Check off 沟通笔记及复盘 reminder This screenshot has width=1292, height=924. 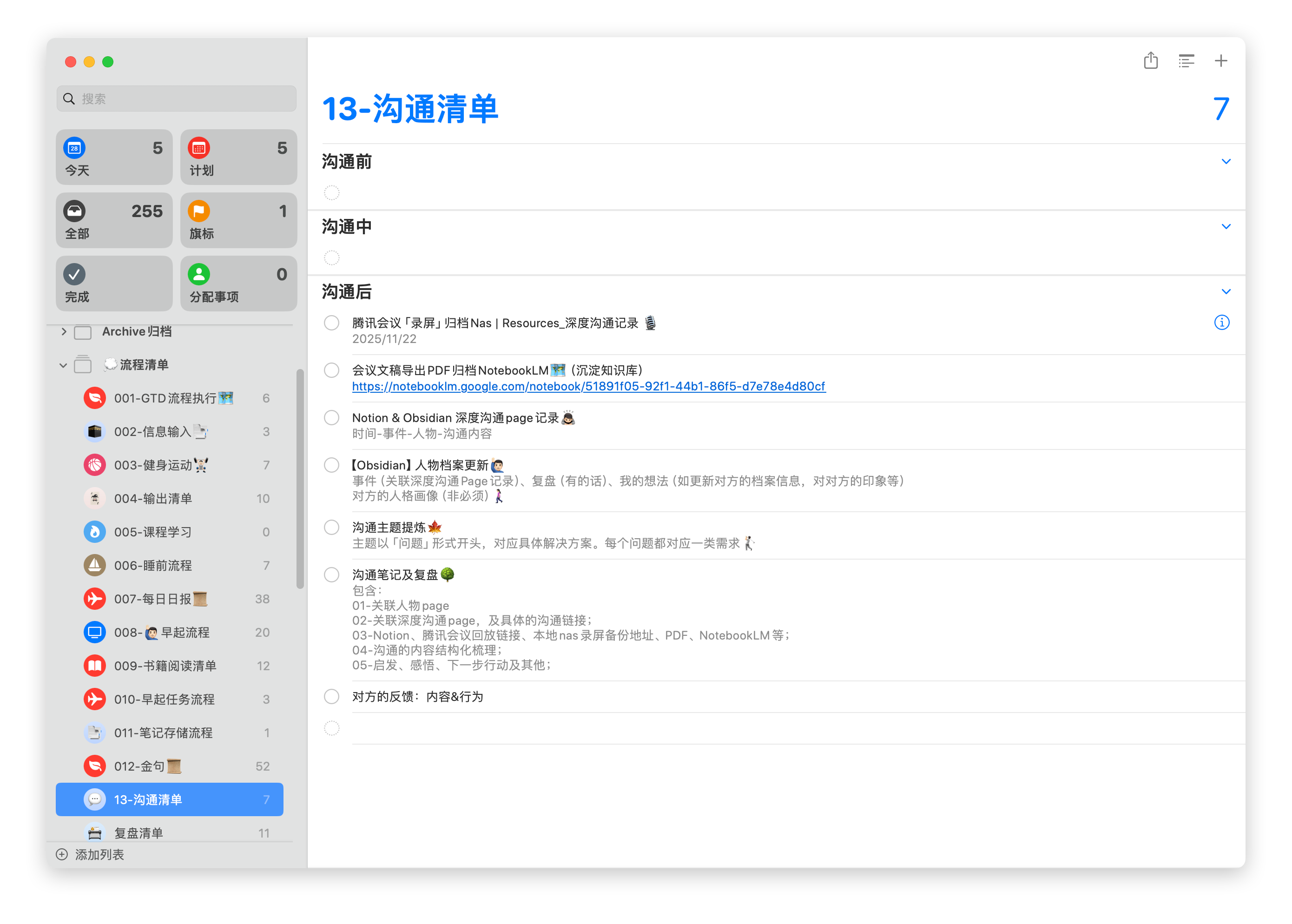point(332,574)
